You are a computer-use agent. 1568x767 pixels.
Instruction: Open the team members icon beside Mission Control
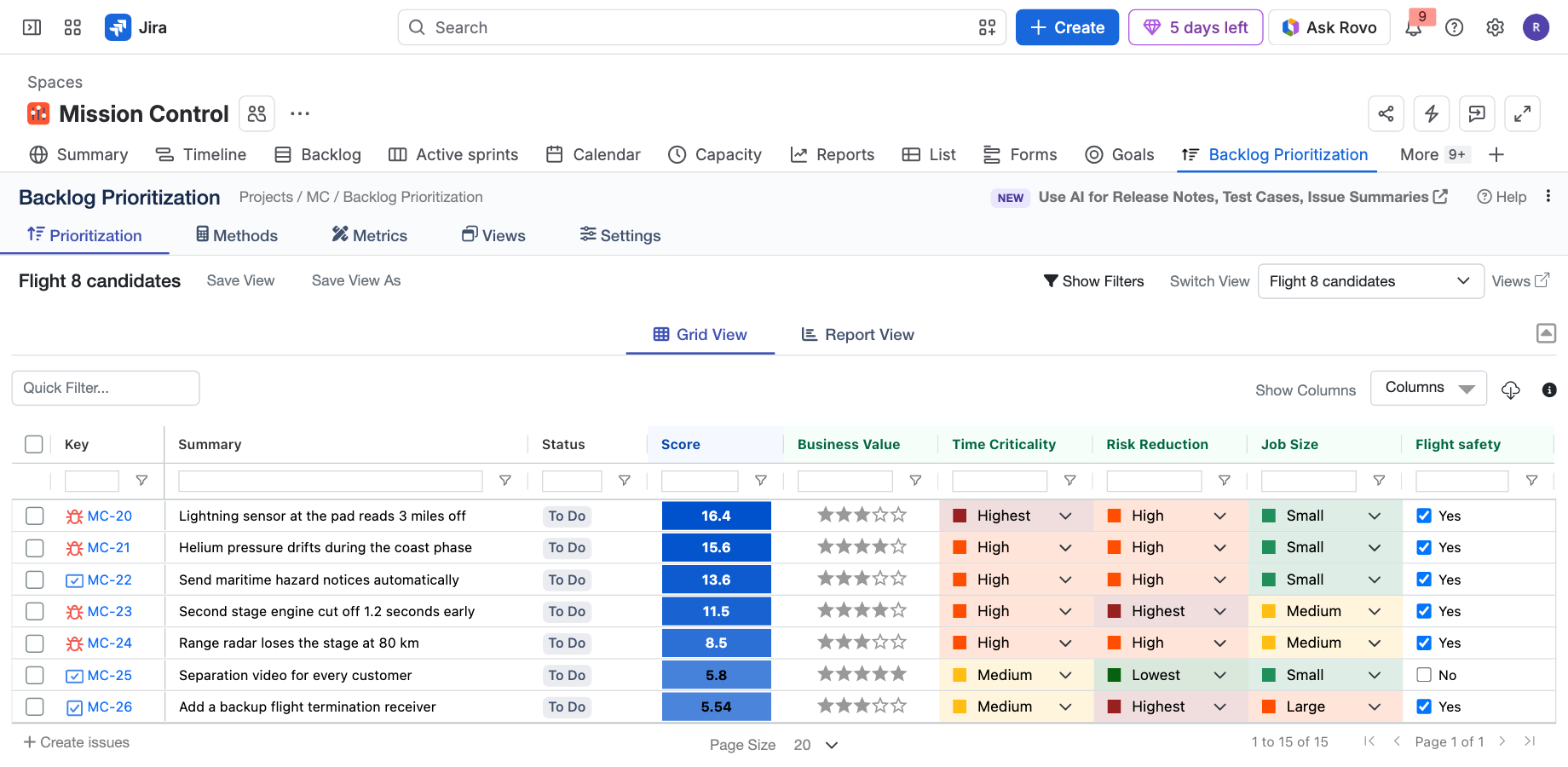[x=257, y=113]
